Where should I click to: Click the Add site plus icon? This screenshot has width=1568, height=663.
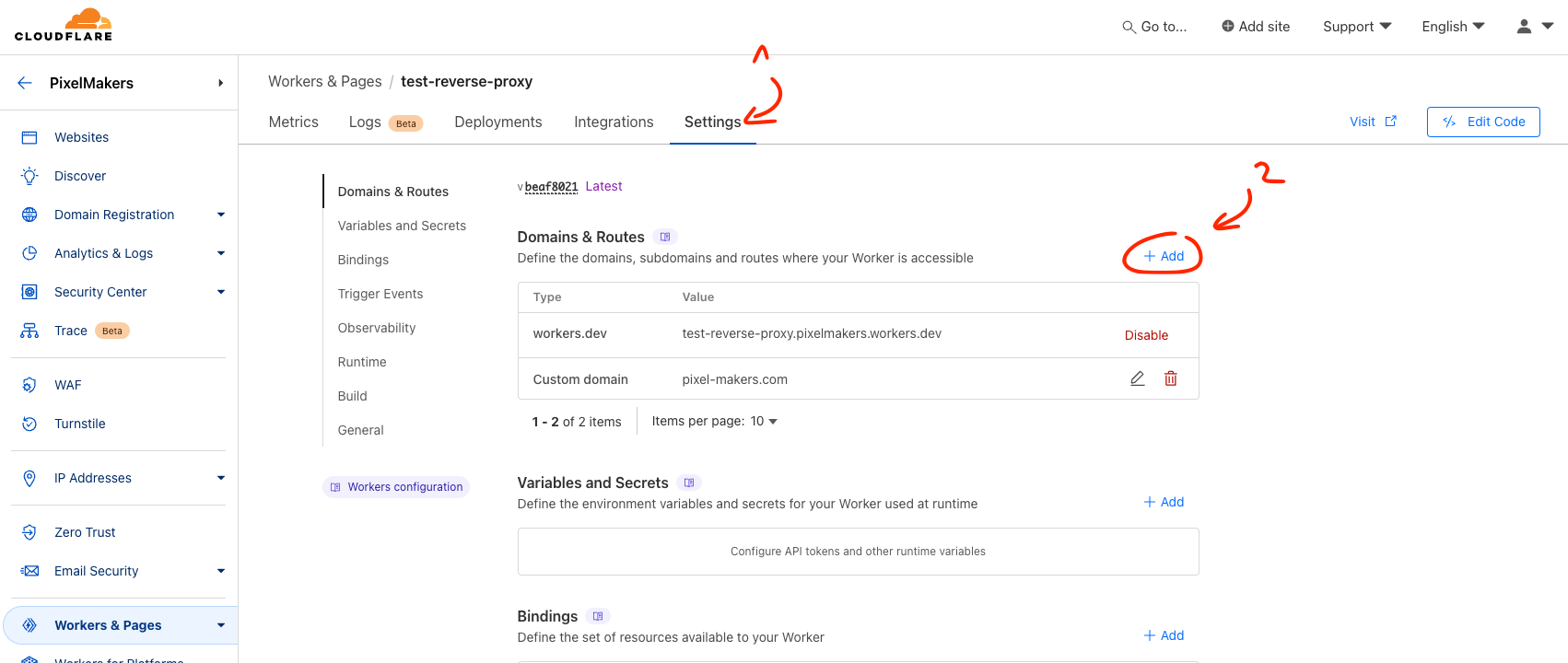coord(1228,26)
